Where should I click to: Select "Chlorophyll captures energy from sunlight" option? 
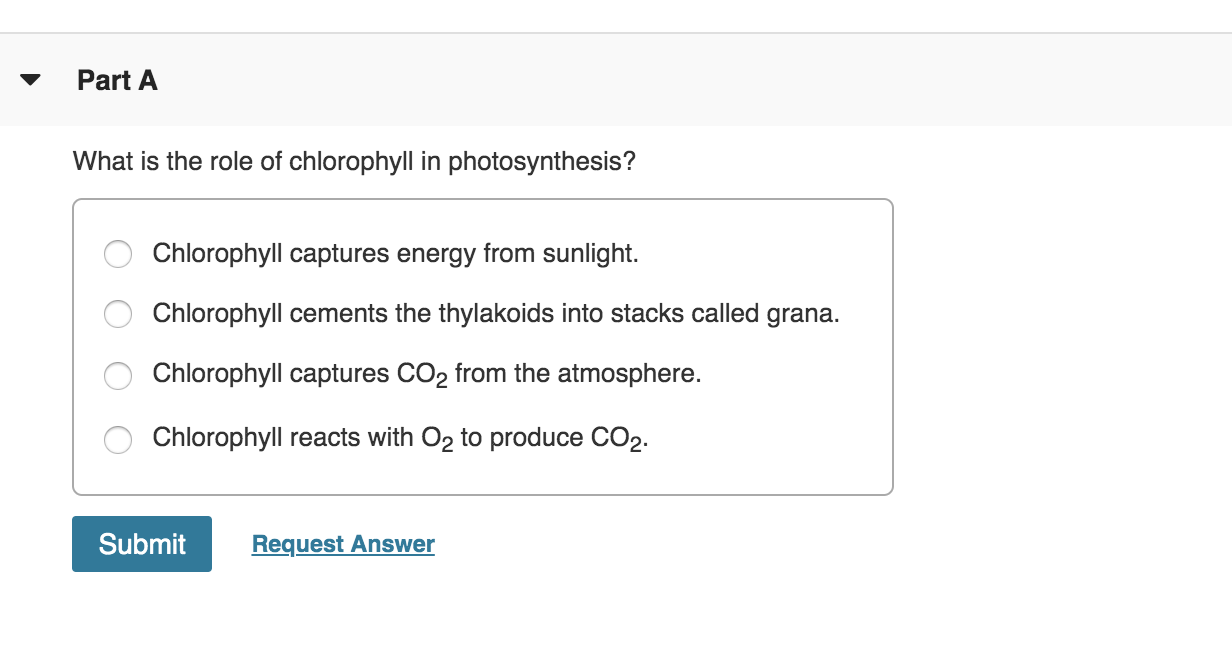118,254
